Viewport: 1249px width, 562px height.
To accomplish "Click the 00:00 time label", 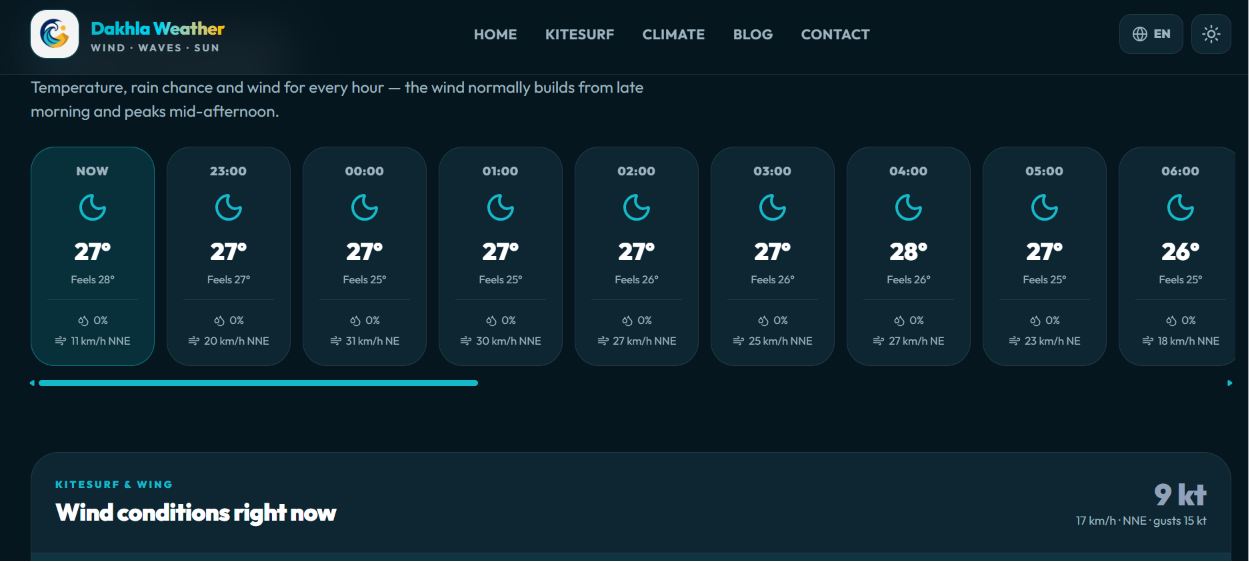I will click(365, 171).
